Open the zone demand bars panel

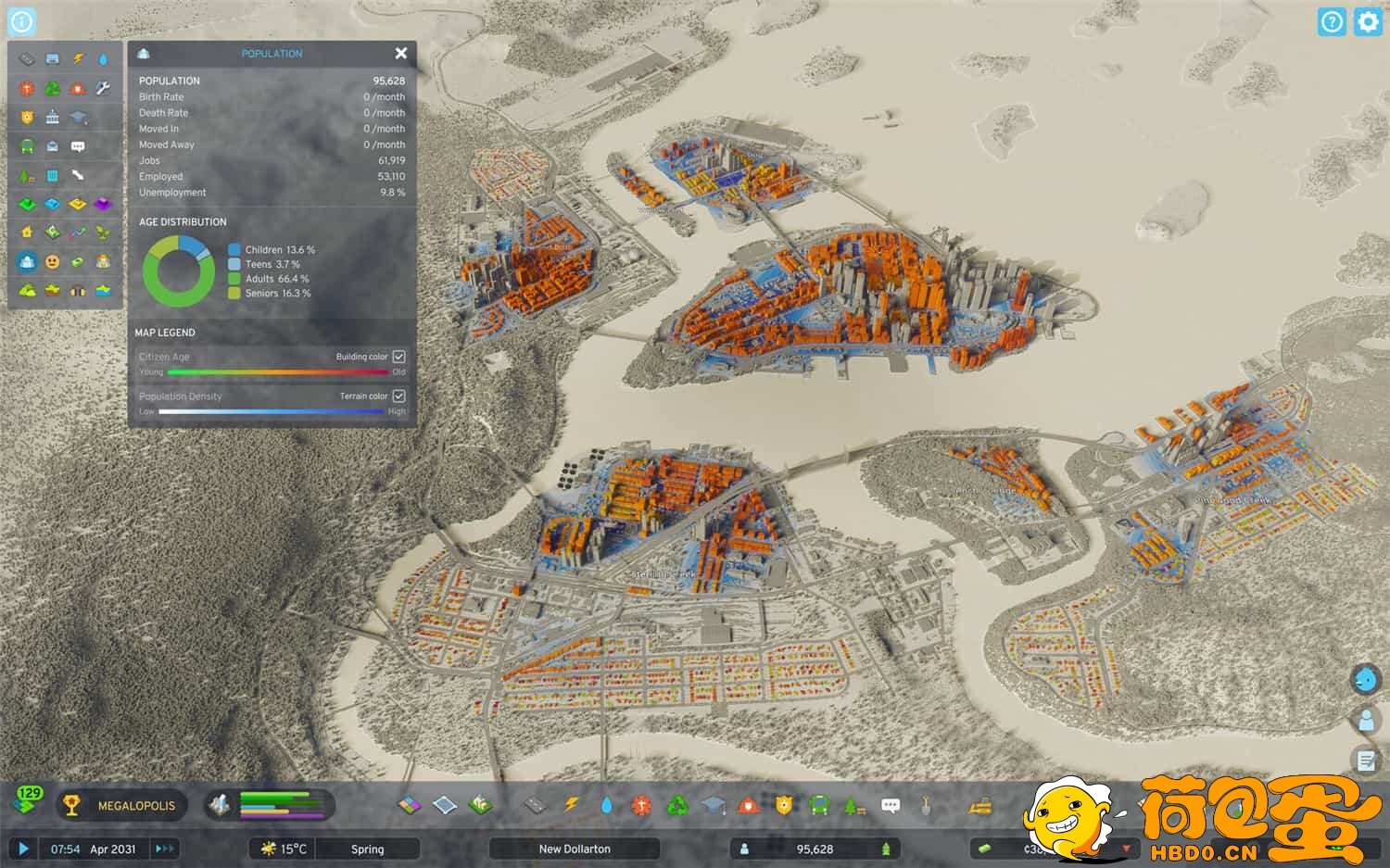tap(269, 805)
